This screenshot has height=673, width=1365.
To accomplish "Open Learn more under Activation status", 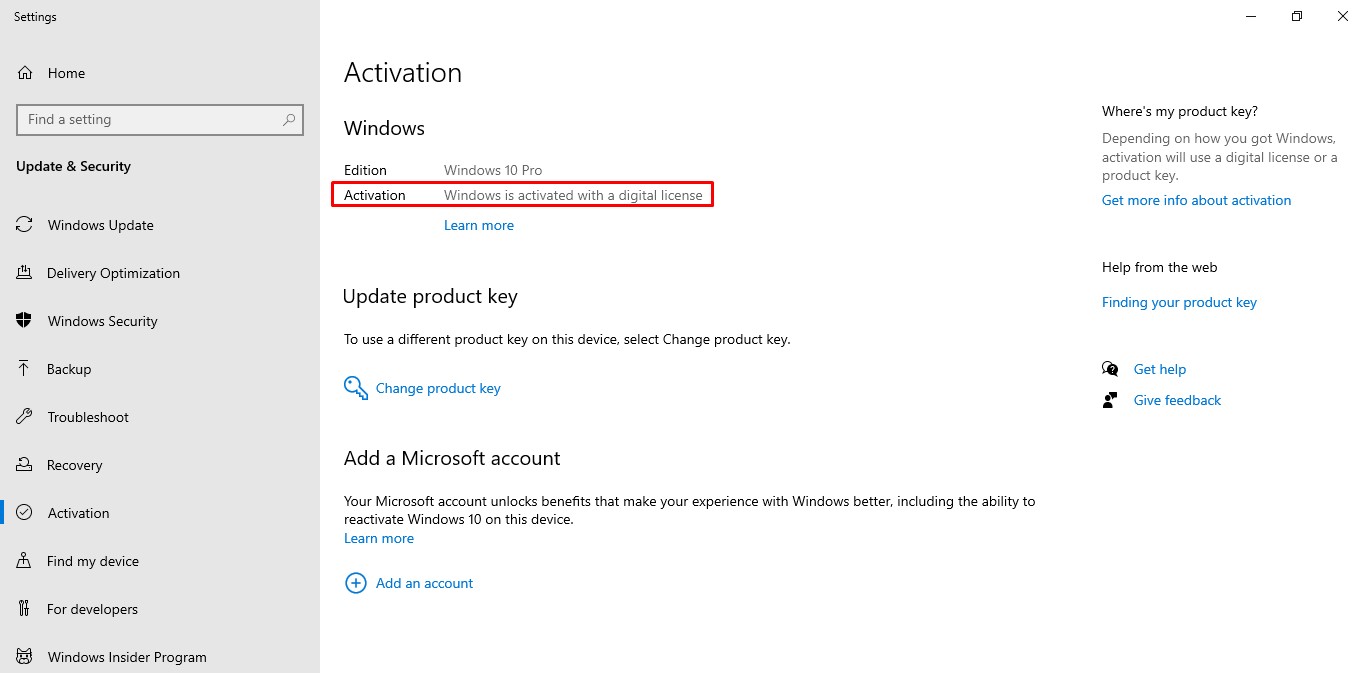I will pos(479,224).
